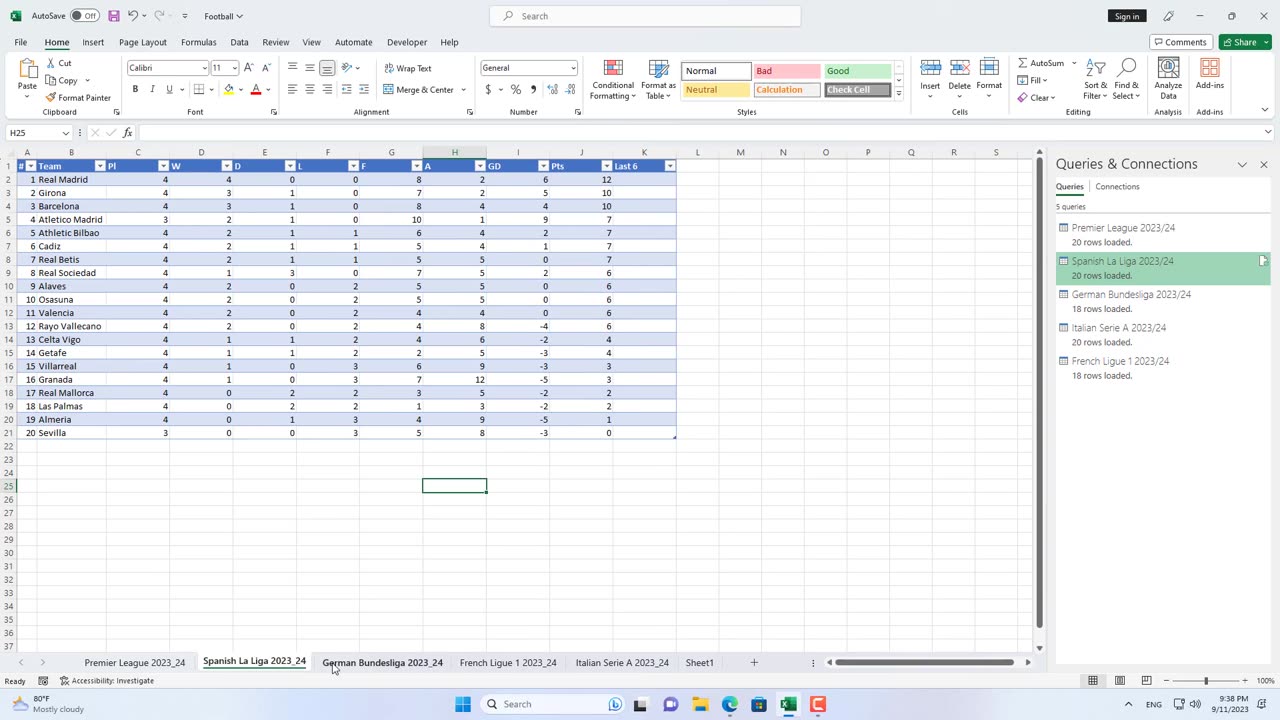The image size is (1280, 720).
Task: Click the Excel icon in Windows taskbar
Action: [788, 704]
